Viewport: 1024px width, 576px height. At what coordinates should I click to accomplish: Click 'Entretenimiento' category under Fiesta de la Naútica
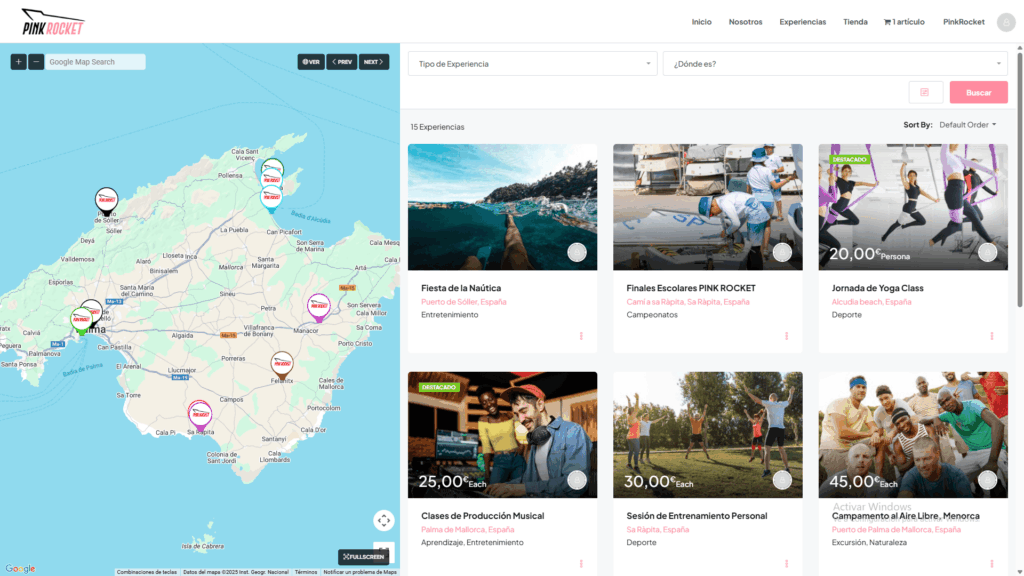point(449,315)
